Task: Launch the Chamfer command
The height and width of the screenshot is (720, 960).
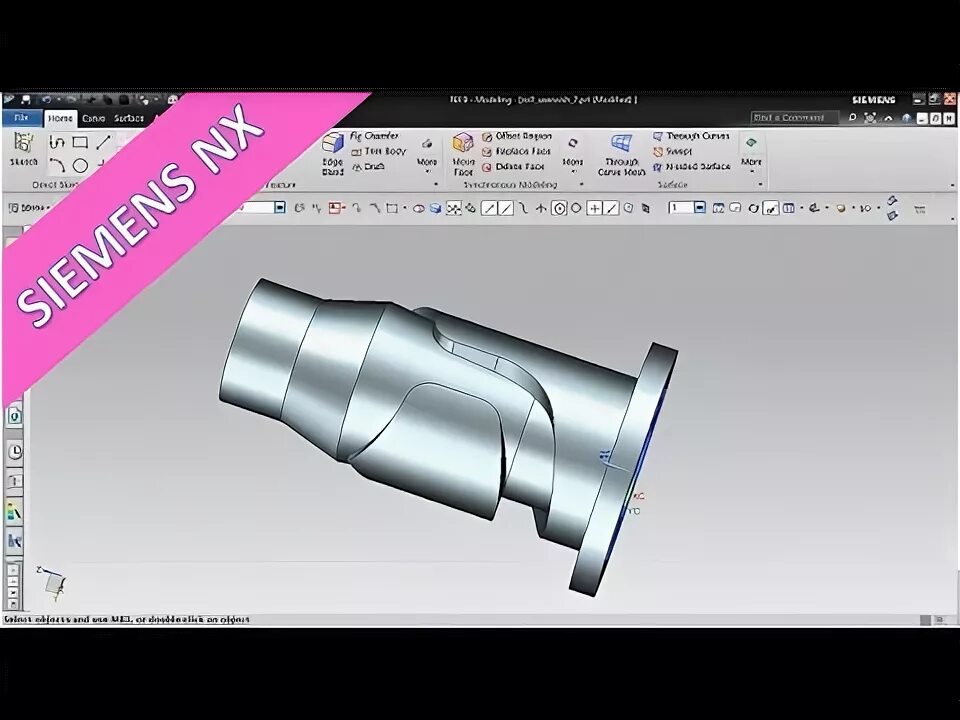Action: pyautogui.click(x=374, y=136)
